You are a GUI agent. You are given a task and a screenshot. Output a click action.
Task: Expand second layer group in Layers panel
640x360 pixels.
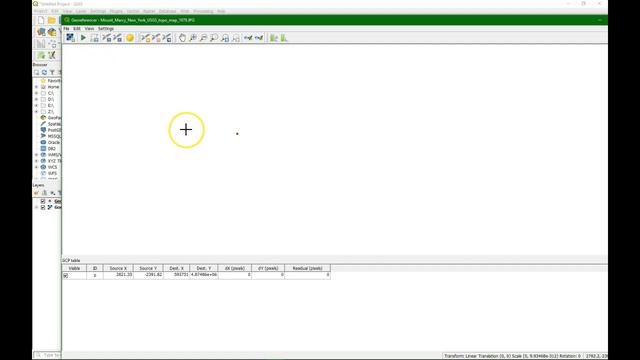click(x=36, y=207)
